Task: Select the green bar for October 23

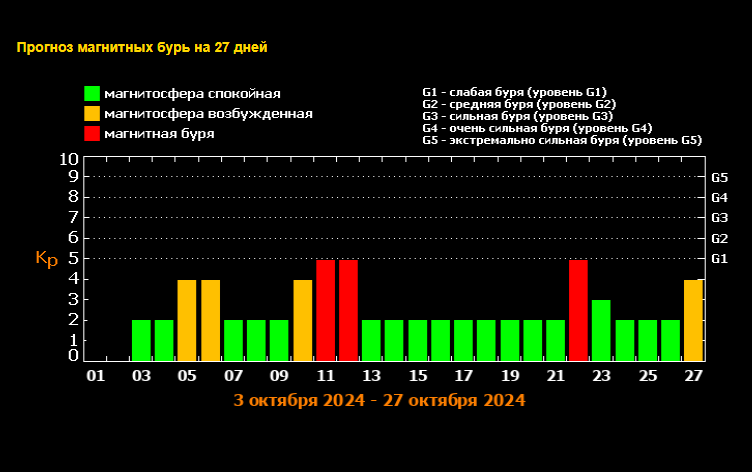Action: [601, 330]
